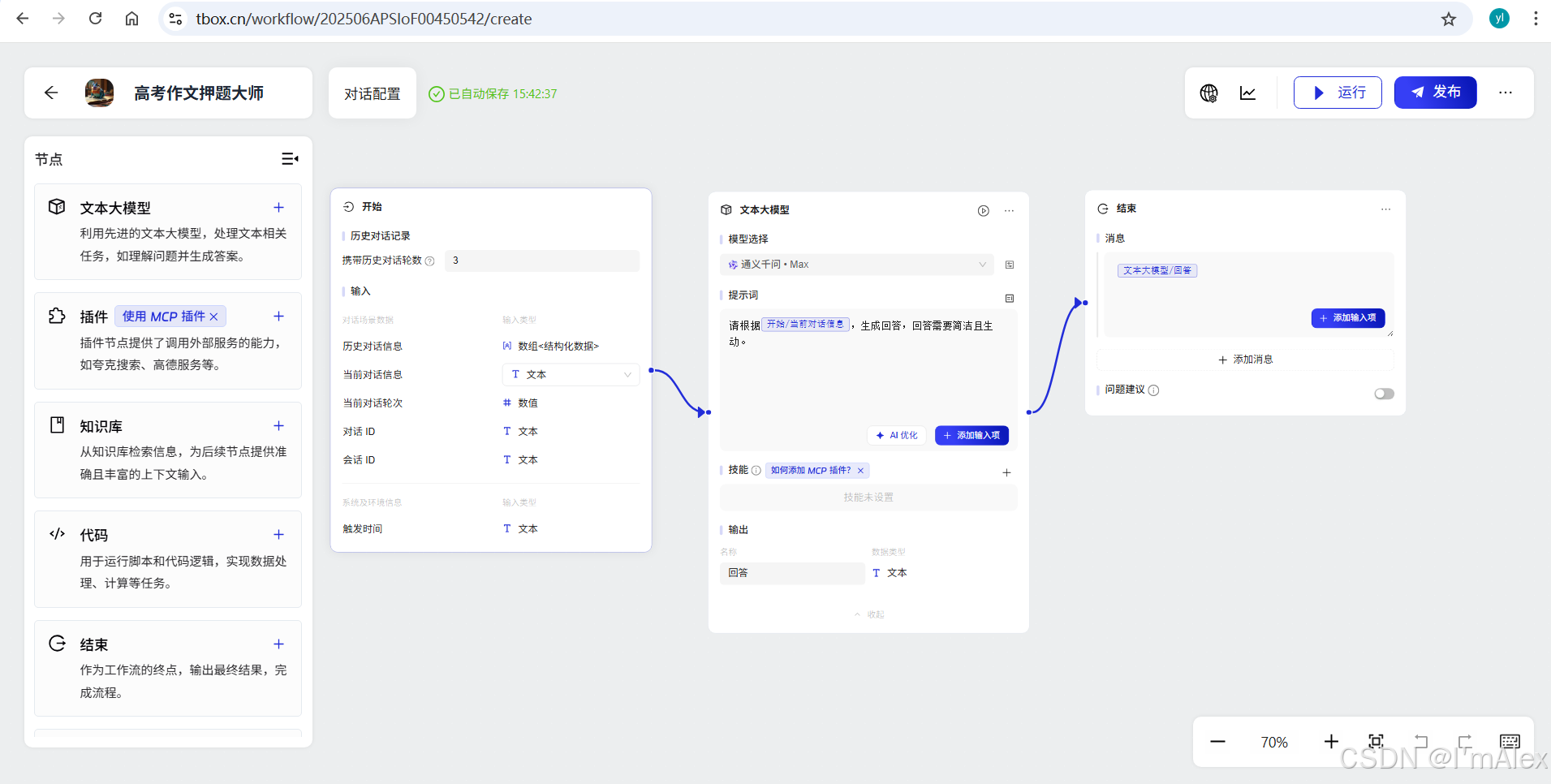This screenshot has height=784, width=1551.
Task: Open the 通义千问 Max model dropdown
Action: click(857, 265)
